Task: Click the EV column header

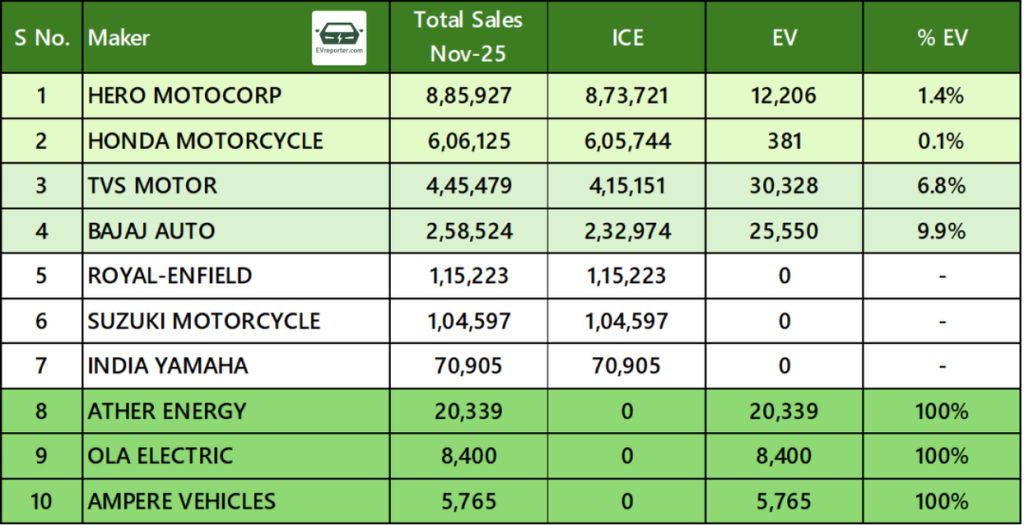Action: (x=785, y=38)
